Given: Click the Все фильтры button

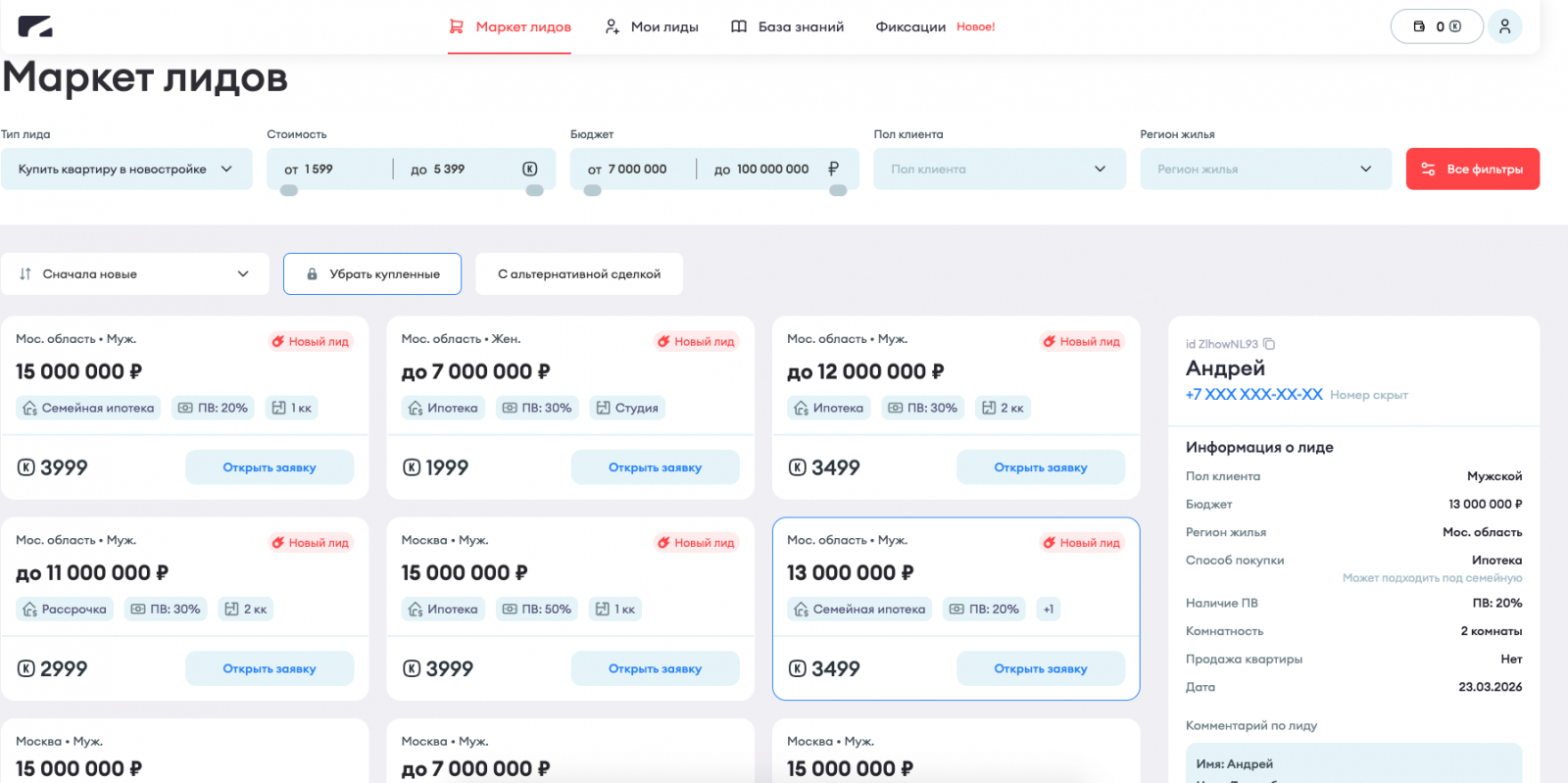Looking at the screenshot, I should (x=1472, y=169).
